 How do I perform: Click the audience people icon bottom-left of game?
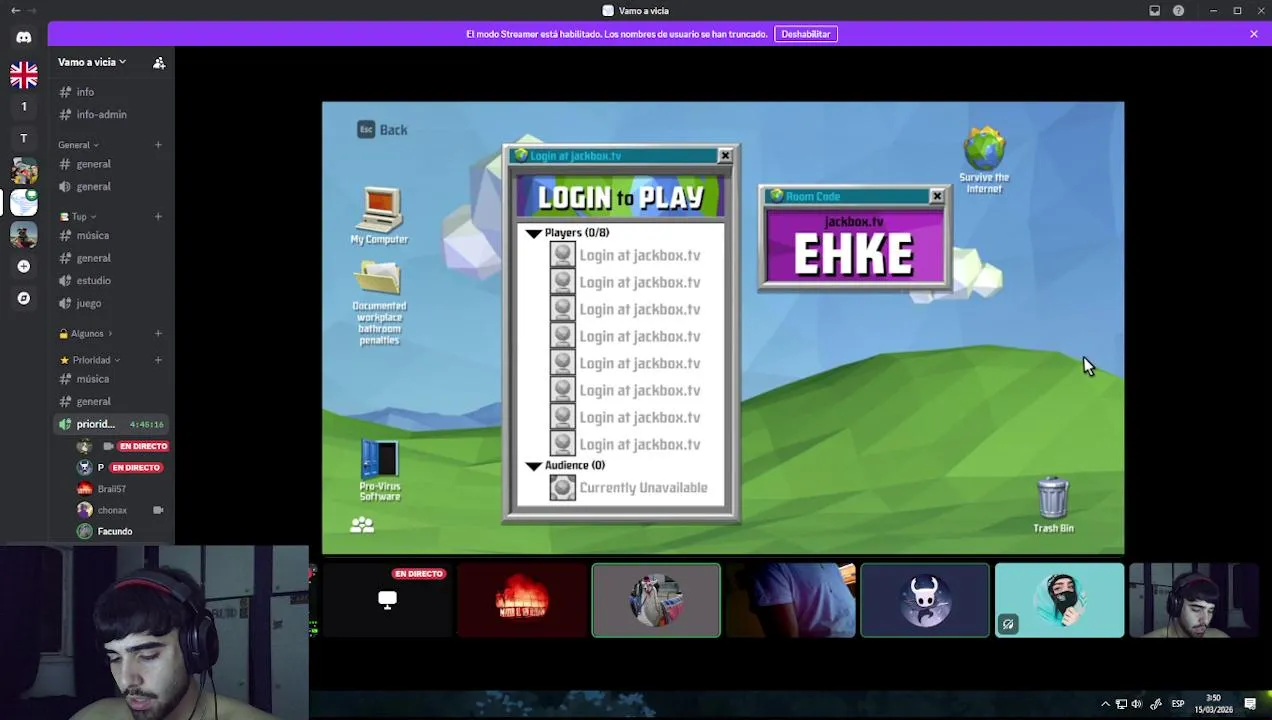(362, 524)
